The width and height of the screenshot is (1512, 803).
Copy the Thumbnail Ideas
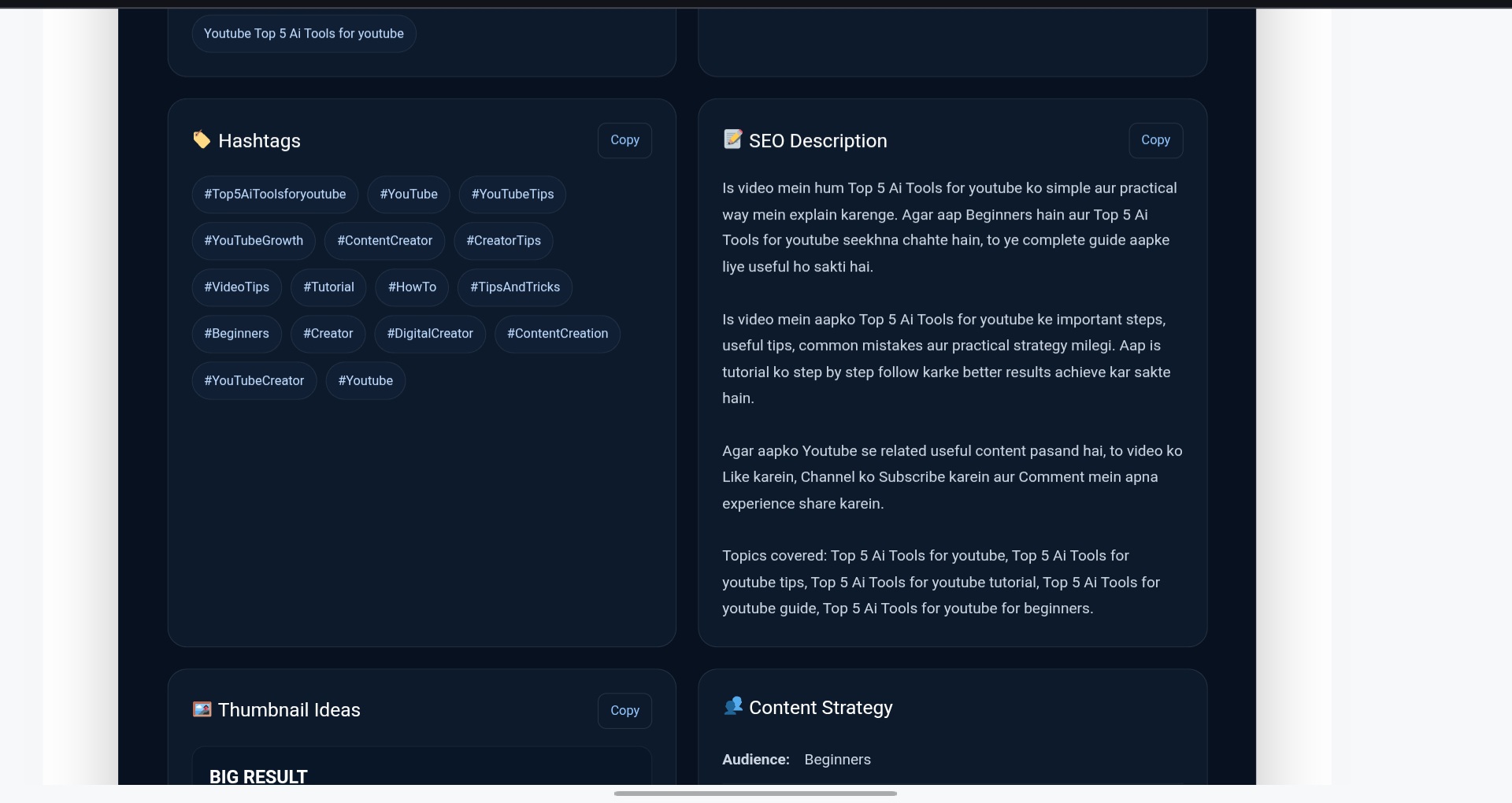[624, 710]
